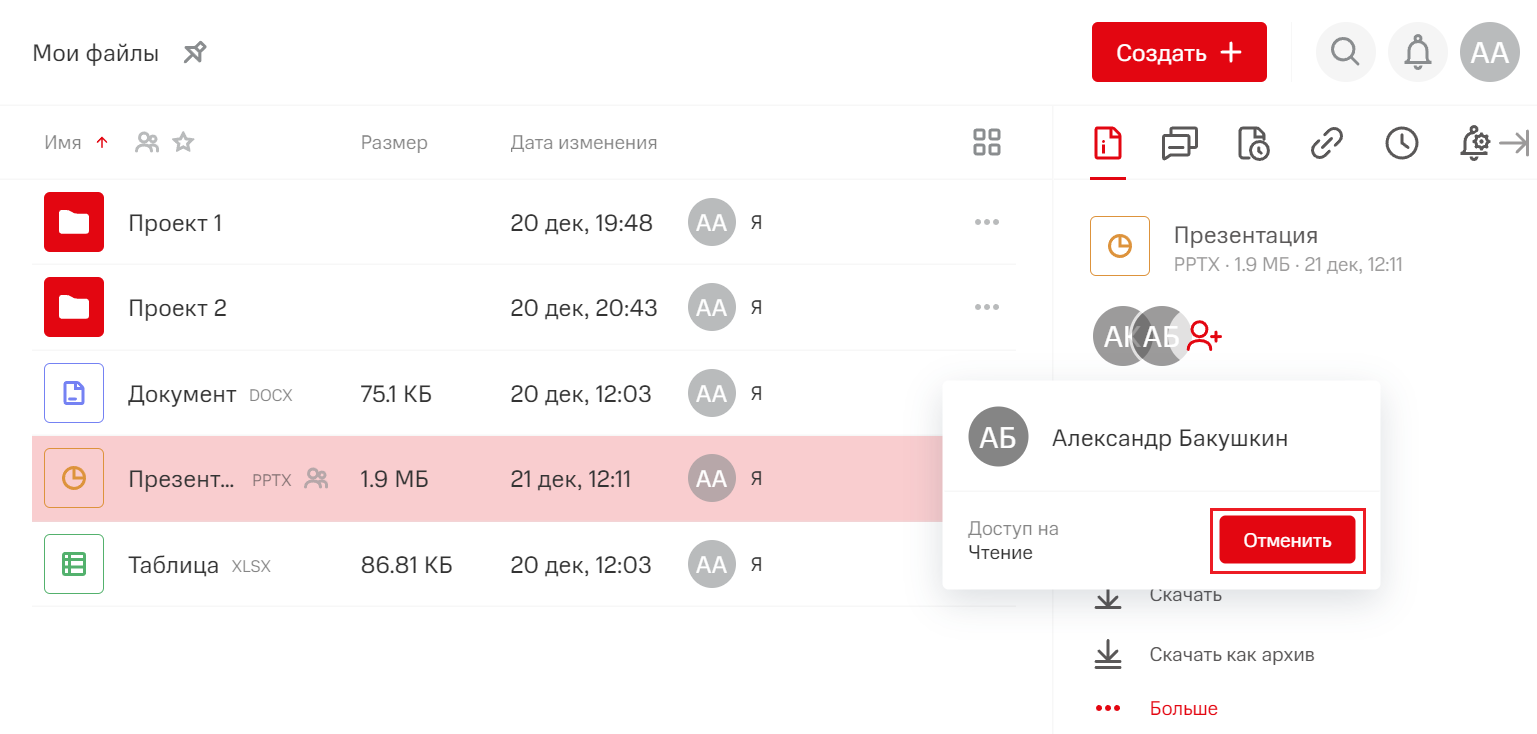Collapse the right details panel
Image resolution: width=1537 pixels, height=734 pixels.
1515,144
